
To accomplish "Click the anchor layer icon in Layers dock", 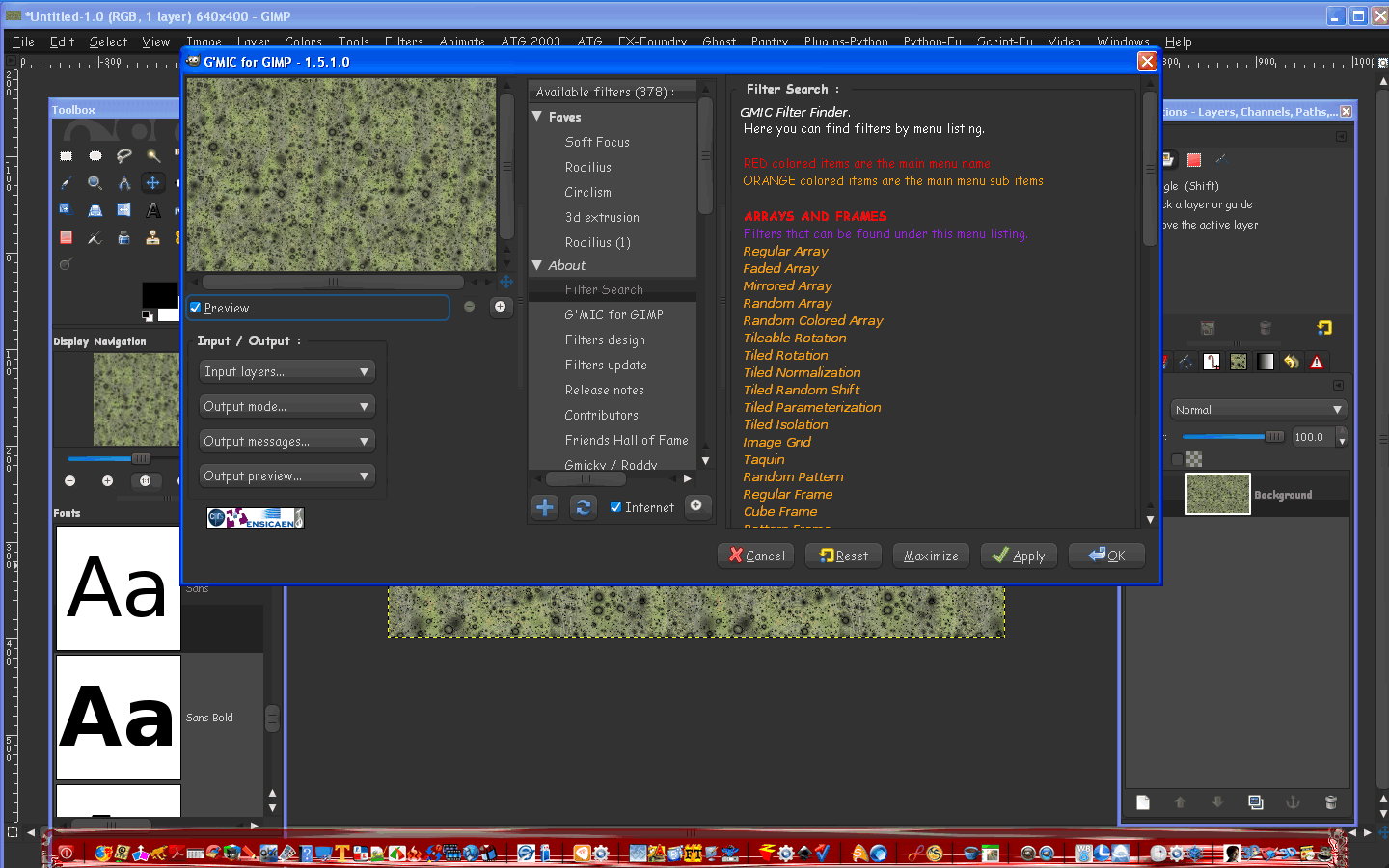I will 1294,802.
